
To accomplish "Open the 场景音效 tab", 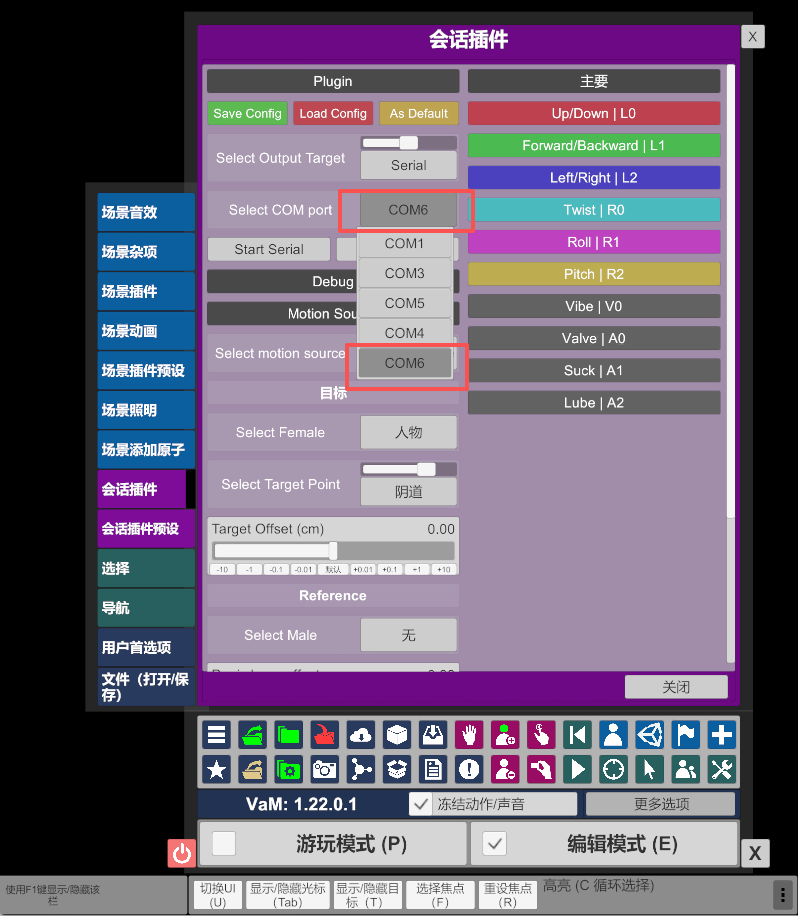I will [146, 212].
